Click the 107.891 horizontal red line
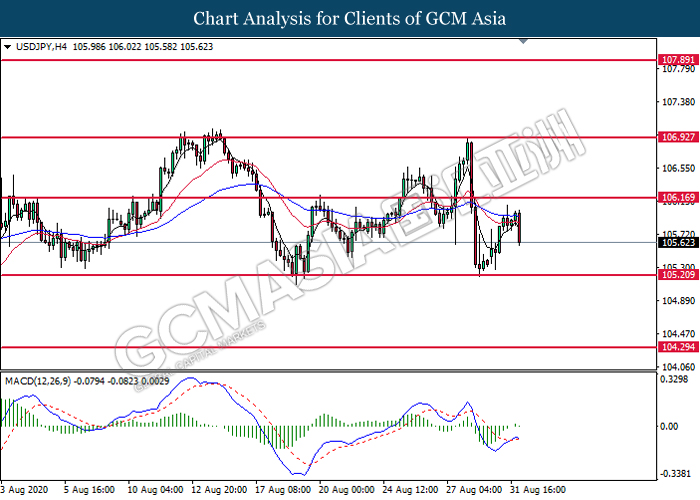Screen dimensions: 700x500 [329, 60]
